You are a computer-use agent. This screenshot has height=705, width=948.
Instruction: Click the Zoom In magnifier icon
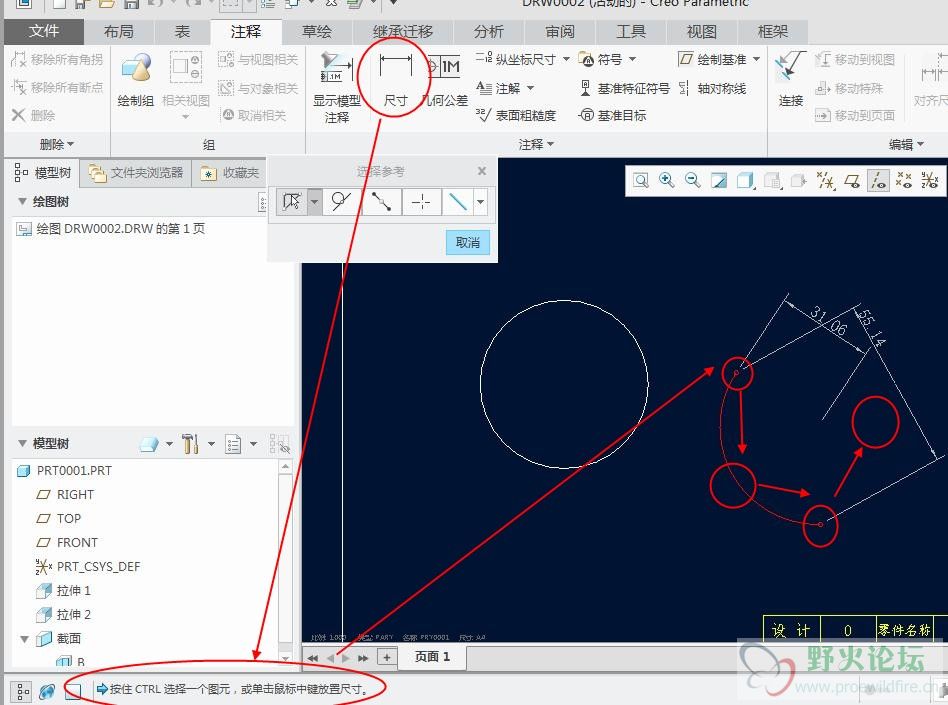(667, 180)
